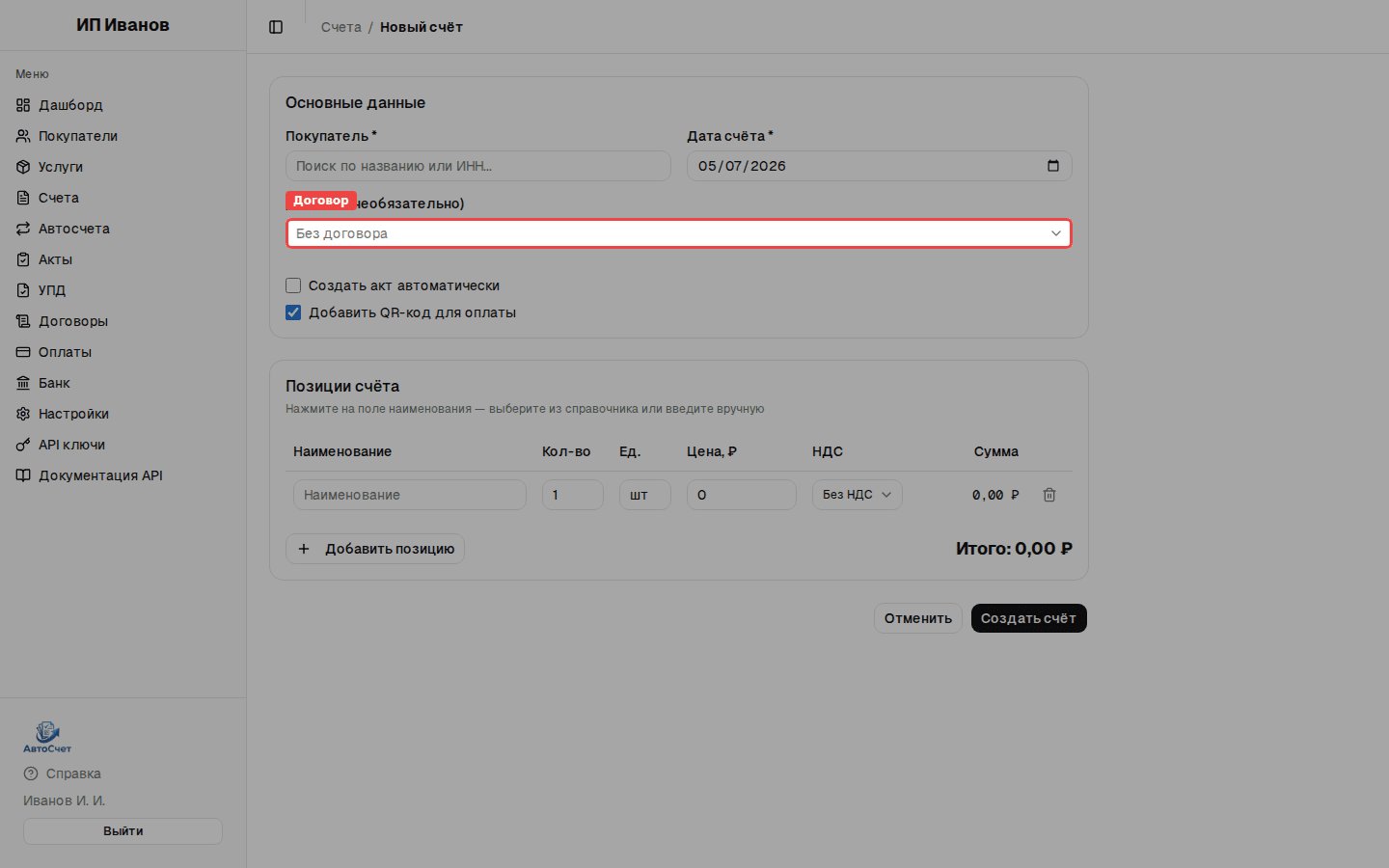Click the Счета document icon

[x=23, y=198]
